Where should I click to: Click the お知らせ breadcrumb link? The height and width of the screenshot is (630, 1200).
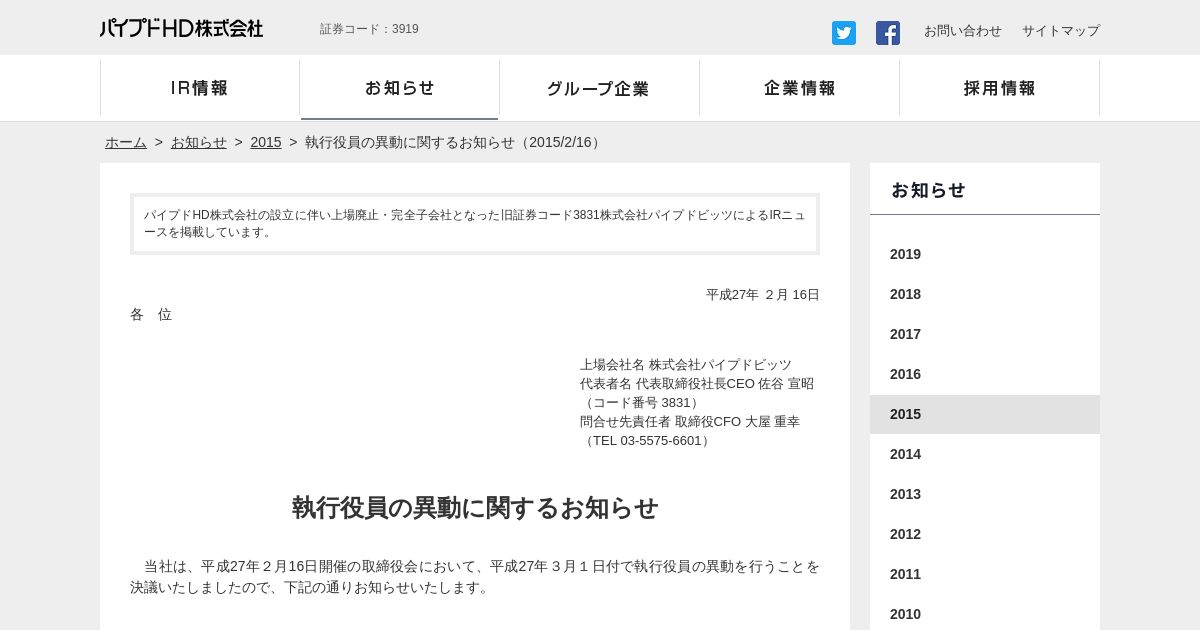point(199,142)
